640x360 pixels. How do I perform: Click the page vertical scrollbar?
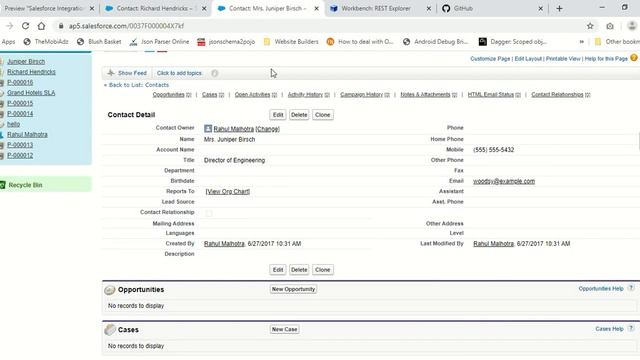pos(638,141)
